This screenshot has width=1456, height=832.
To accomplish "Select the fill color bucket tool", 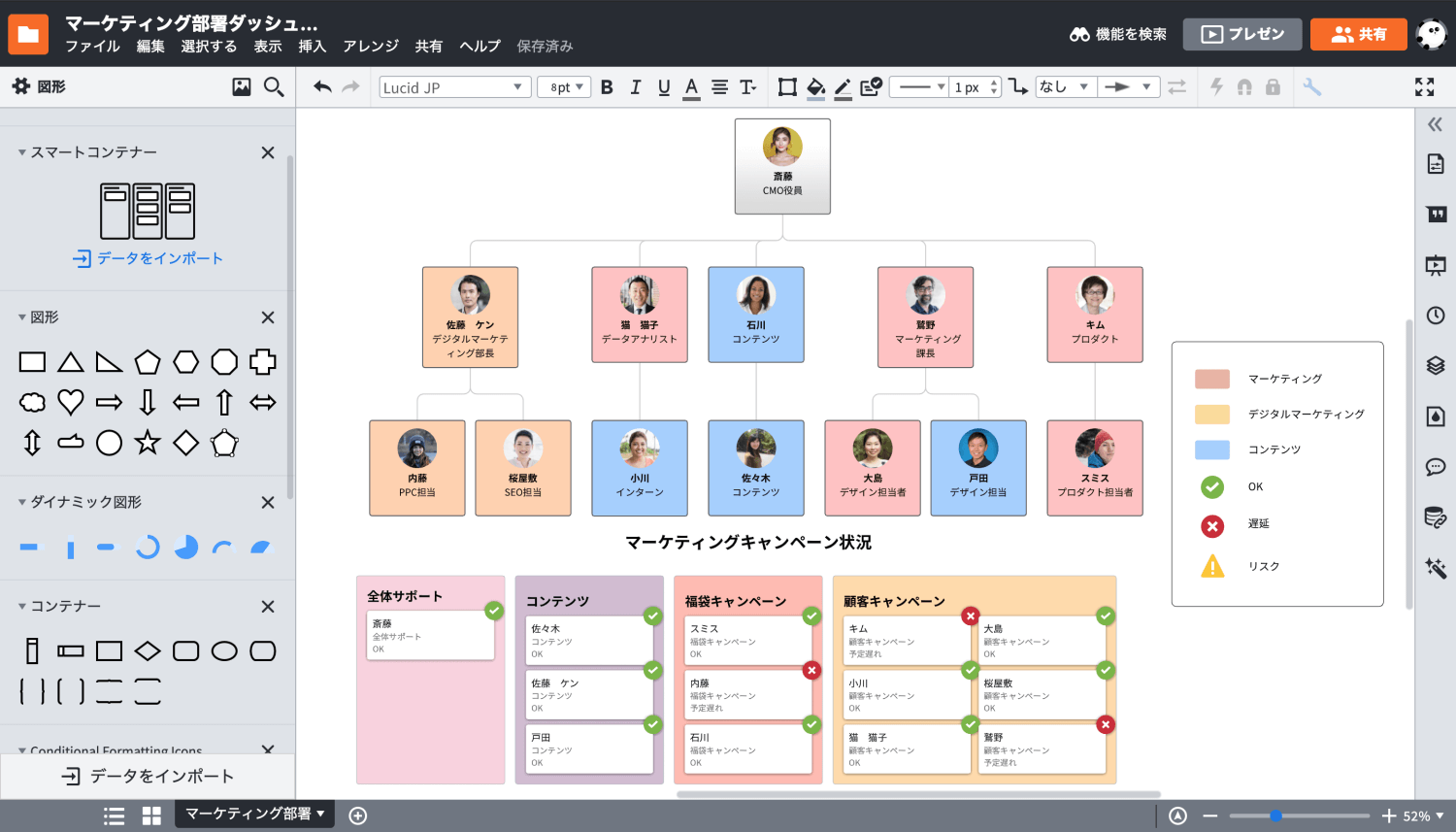I will pos(816,86).
